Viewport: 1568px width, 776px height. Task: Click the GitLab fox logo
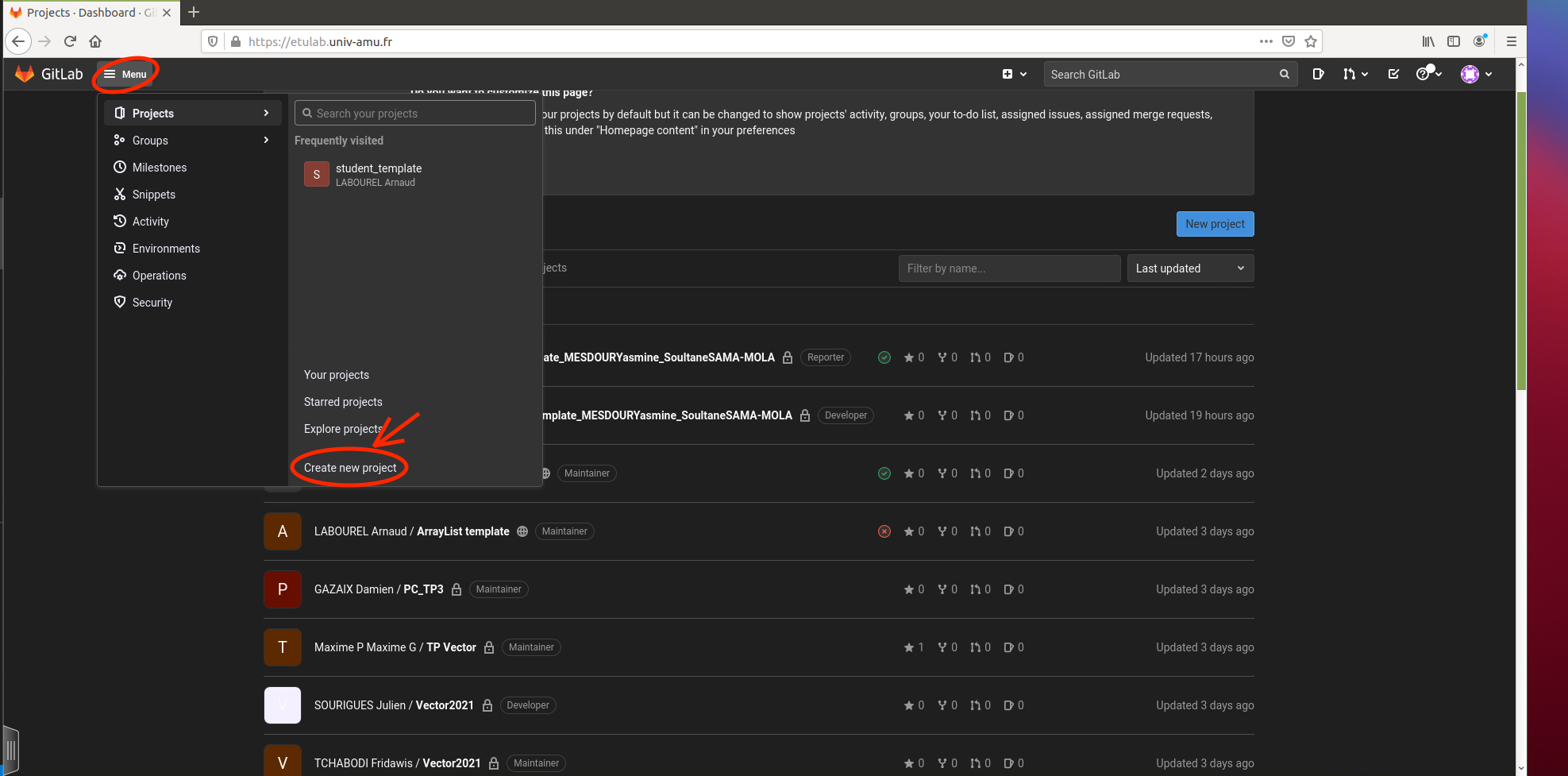[x=25, y=74]
